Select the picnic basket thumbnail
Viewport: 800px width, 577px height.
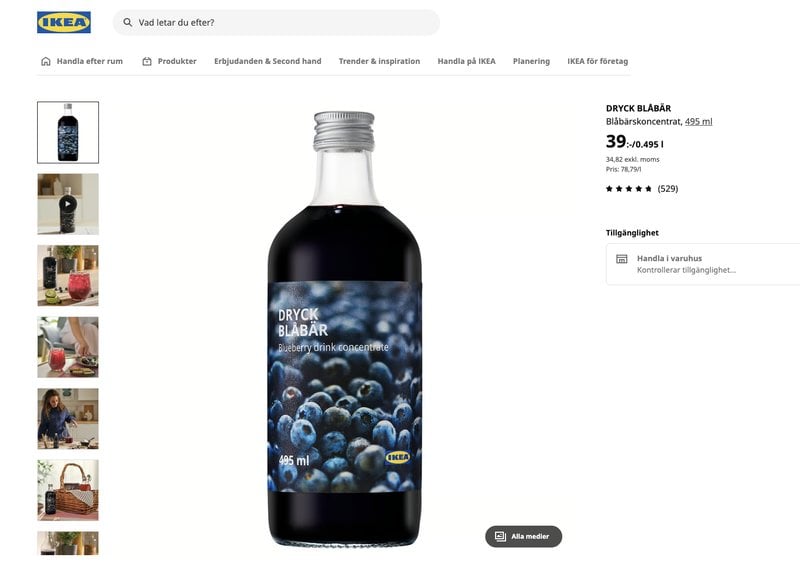pos(68,490)
